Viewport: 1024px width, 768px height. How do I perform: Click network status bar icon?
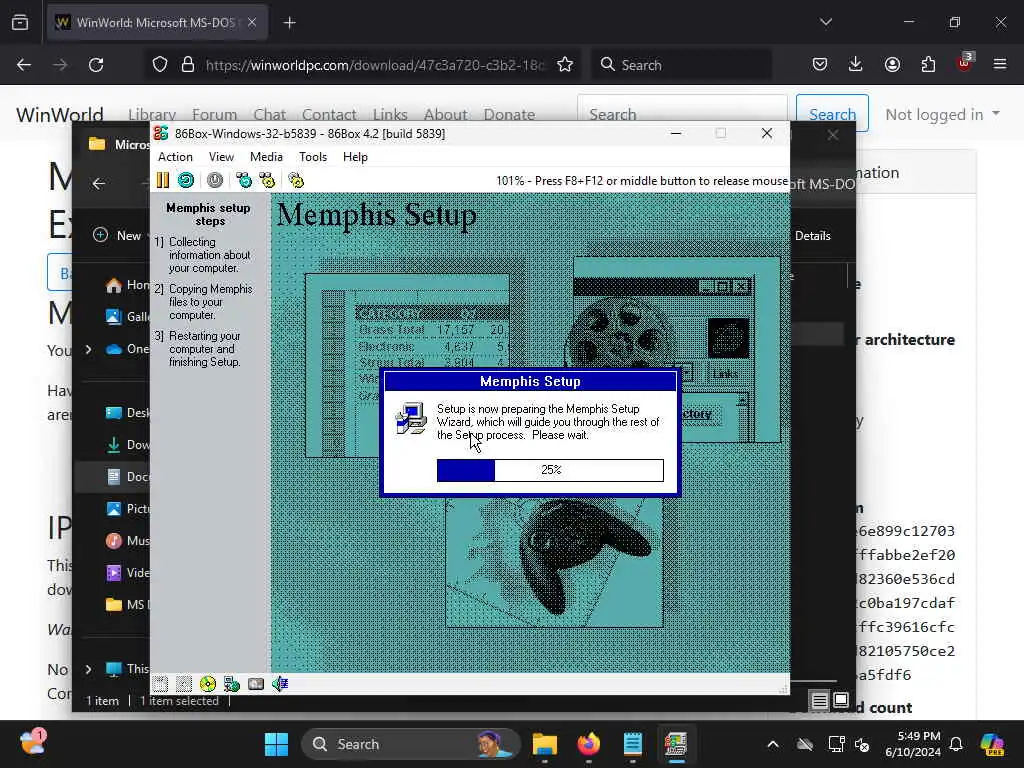click(x=232, y=684)
